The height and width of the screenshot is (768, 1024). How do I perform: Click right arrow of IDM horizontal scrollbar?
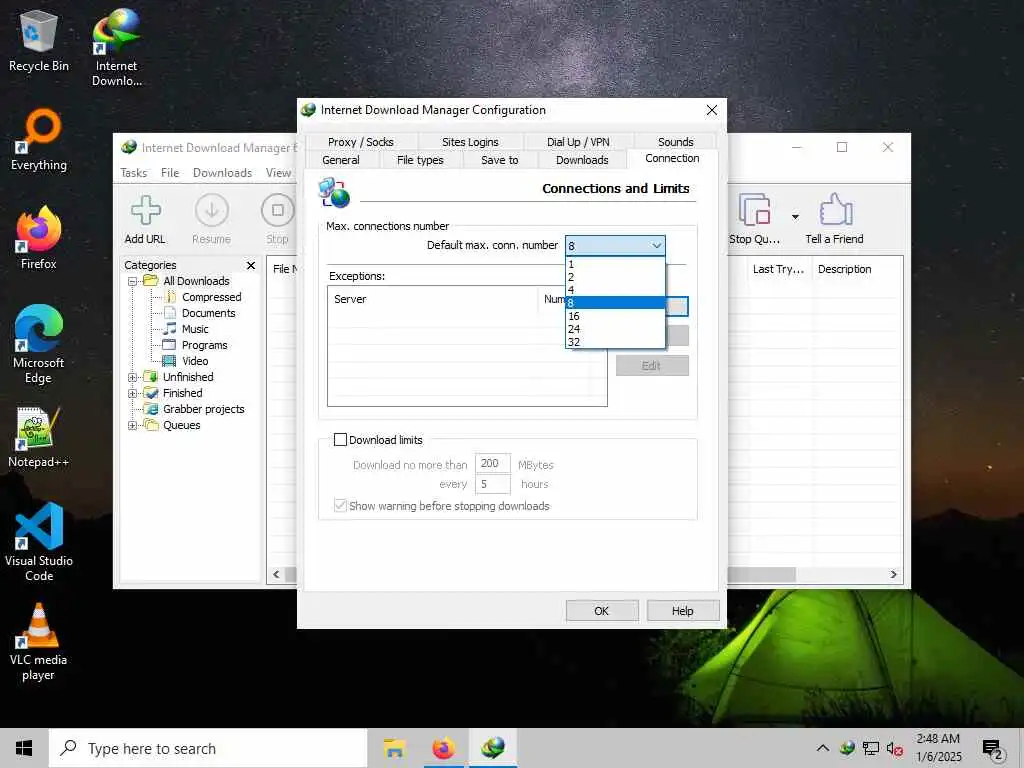tap(893, 575)
